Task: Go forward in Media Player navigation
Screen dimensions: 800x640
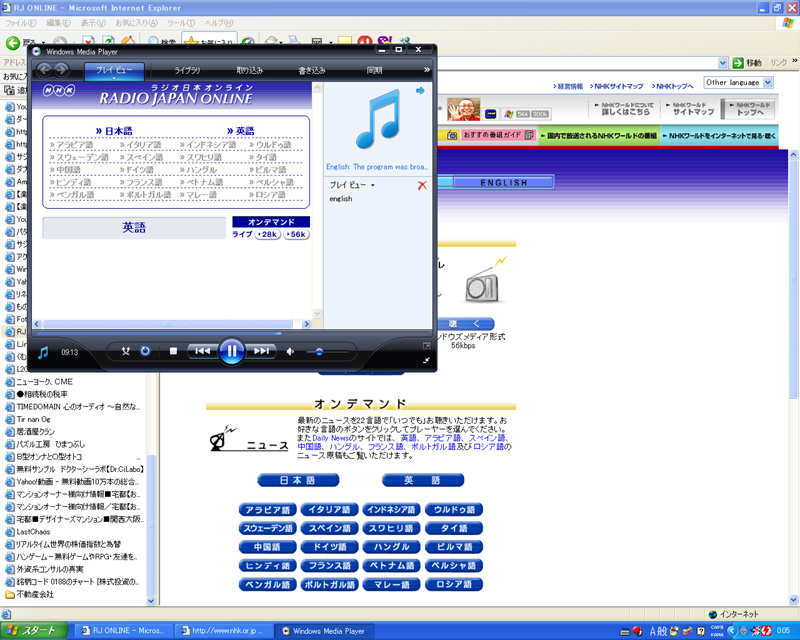Action: coord(62,69)
